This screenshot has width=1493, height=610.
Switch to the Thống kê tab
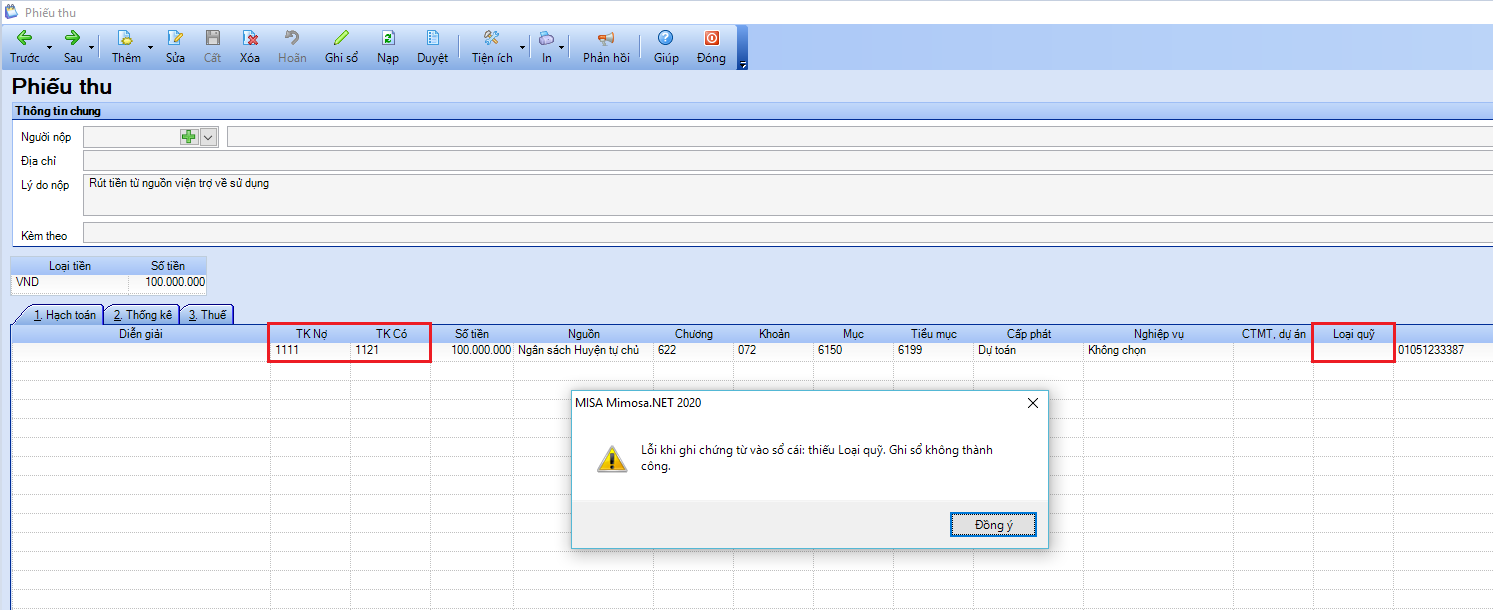[x=142, y=315]
